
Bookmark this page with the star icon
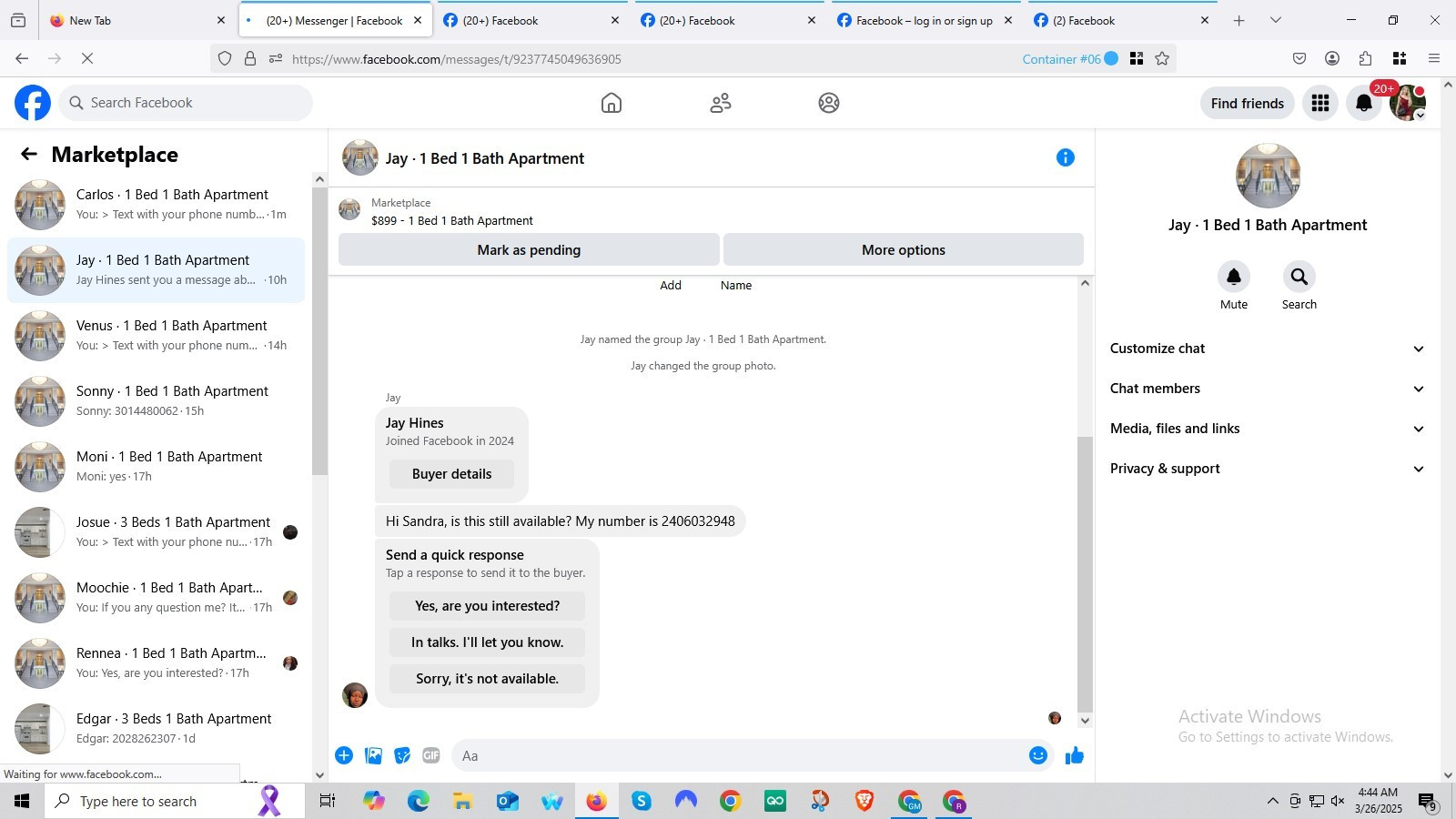pos(1162,59)
